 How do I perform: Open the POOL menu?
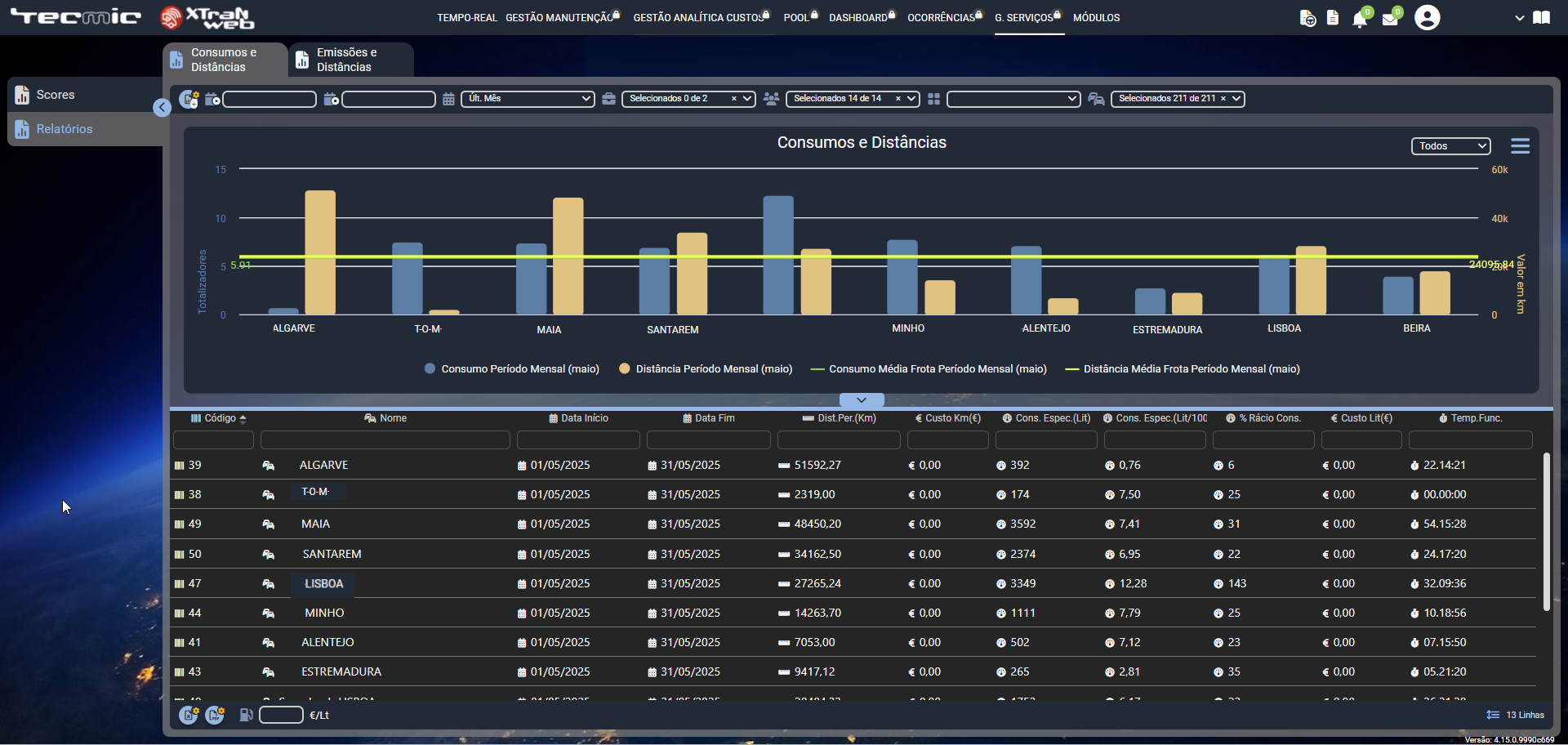800,17
